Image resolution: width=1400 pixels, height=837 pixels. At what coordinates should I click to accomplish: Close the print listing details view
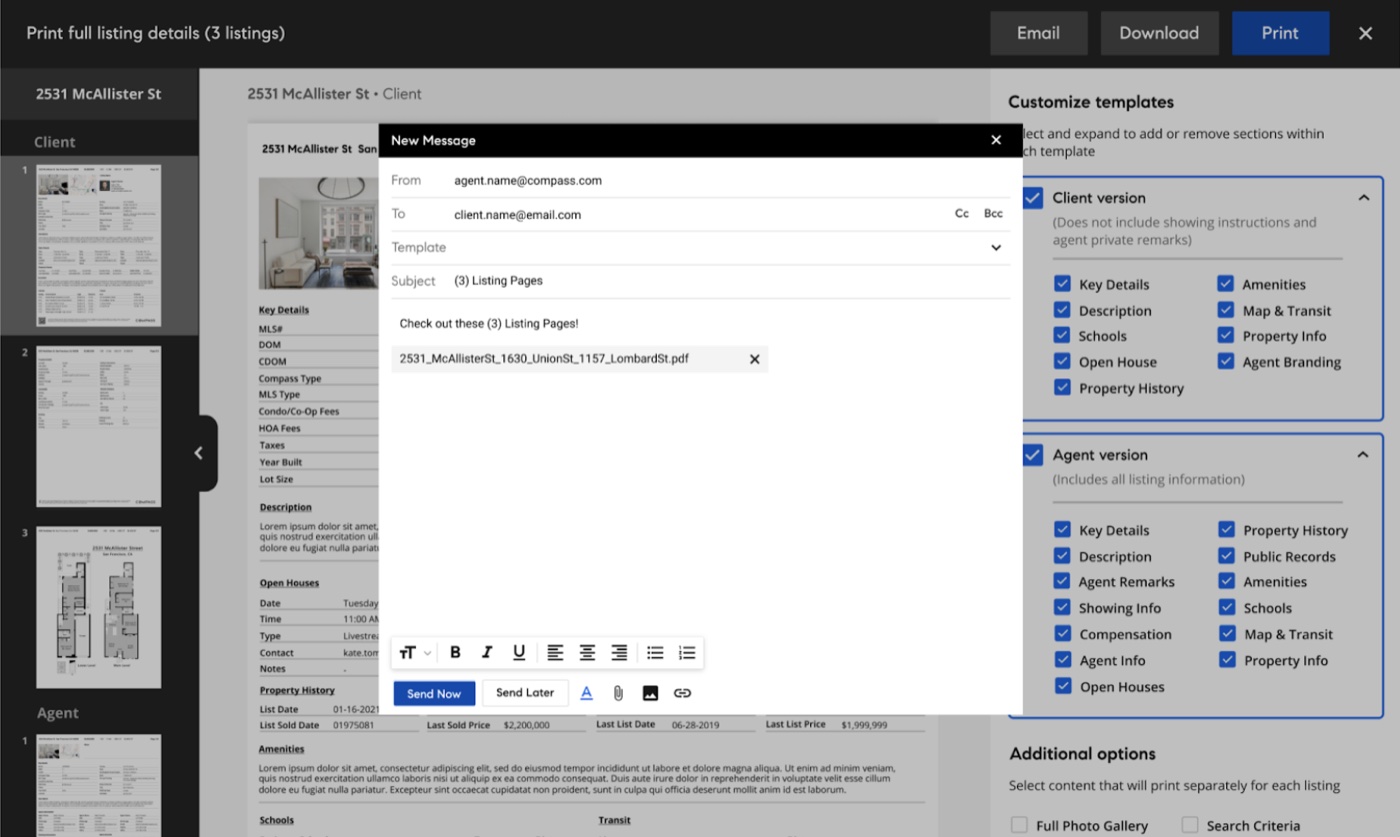coord(1366,33)
